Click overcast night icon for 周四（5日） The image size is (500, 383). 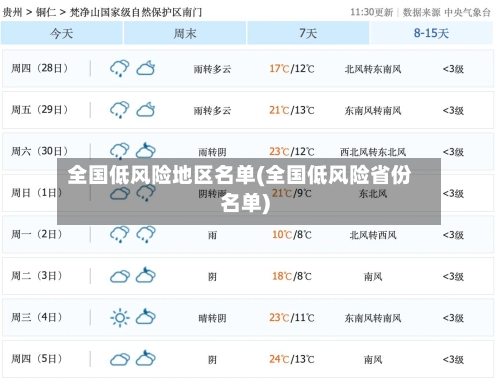pos(146,358)
